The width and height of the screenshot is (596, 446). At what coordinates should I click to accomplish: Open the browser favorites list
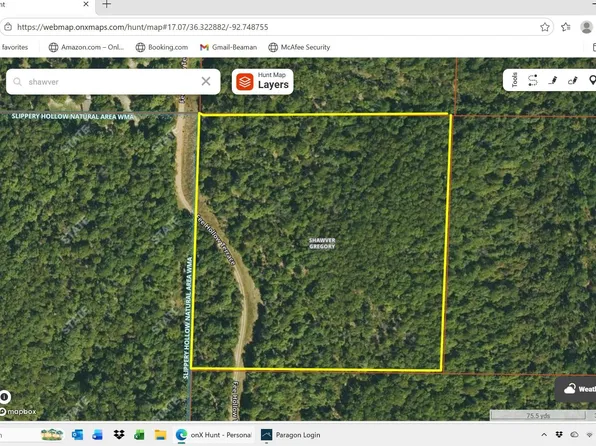tap(566, 27)
